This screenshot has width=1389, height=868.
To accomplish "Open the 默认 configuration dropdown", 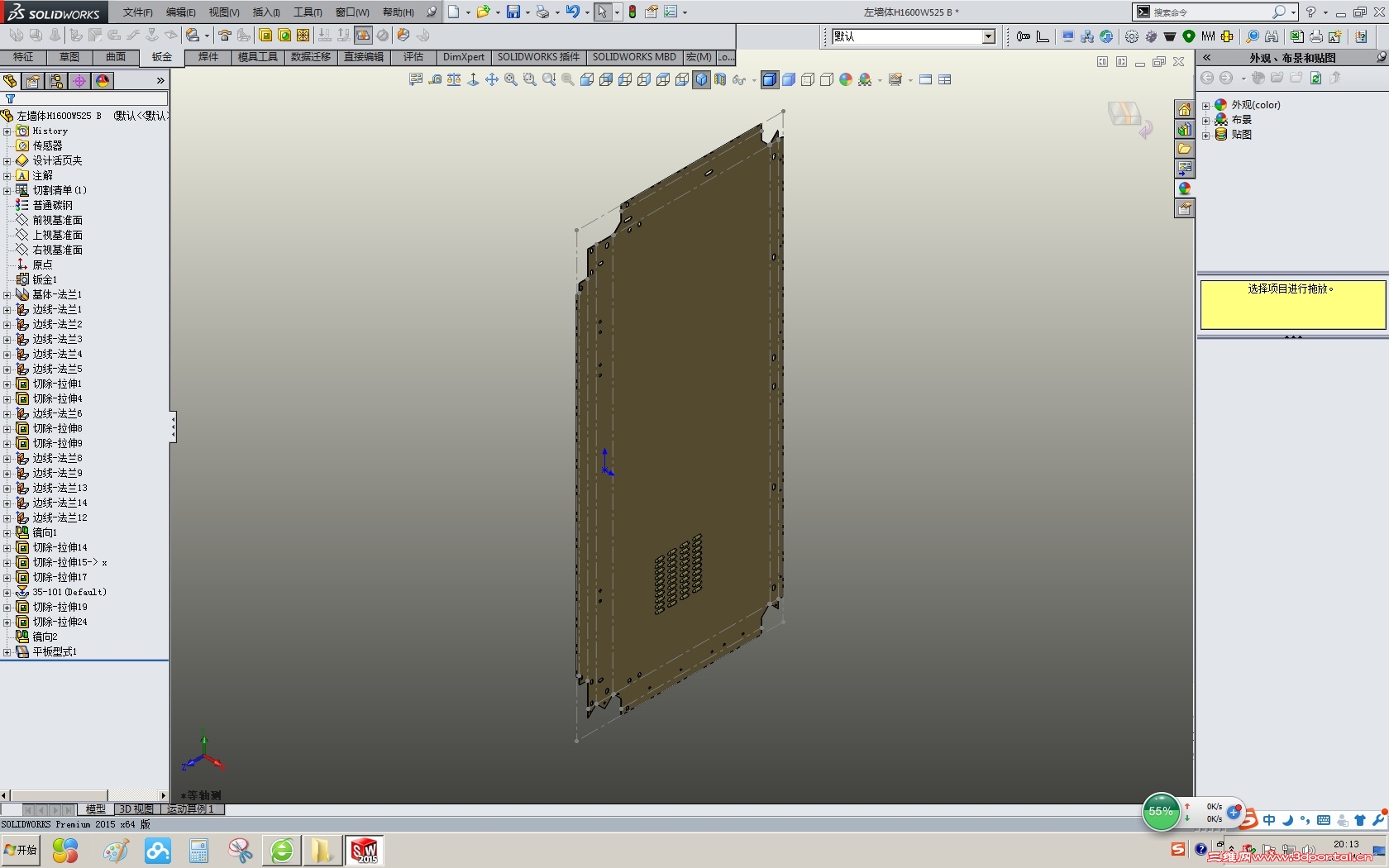I will 989,36.
